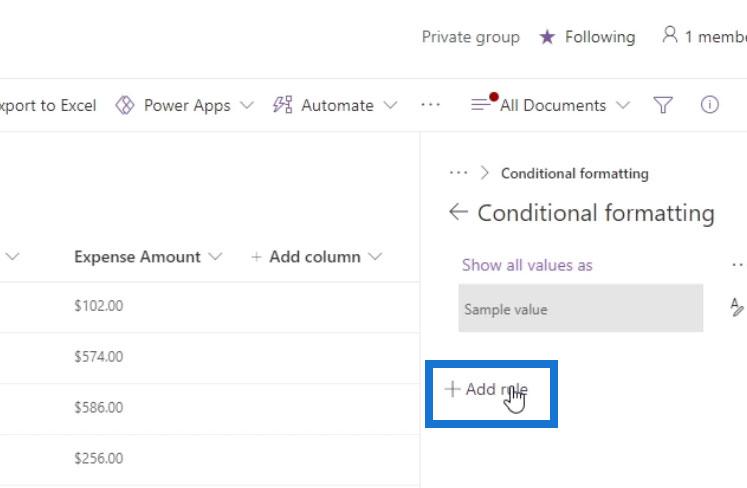
Task: Click the $256.00 expense cell
Action: click(99, 458)
